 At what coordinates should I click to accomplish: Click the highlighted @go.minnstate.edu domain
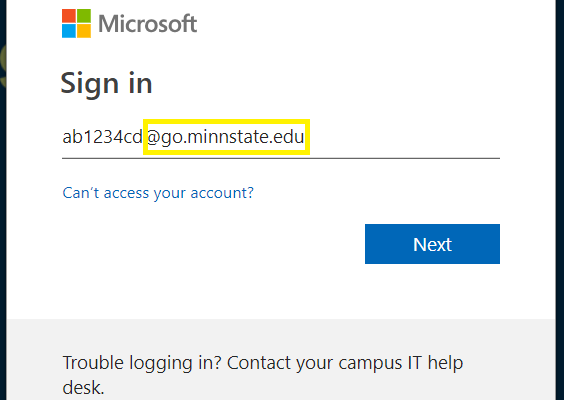coord(226,137)
